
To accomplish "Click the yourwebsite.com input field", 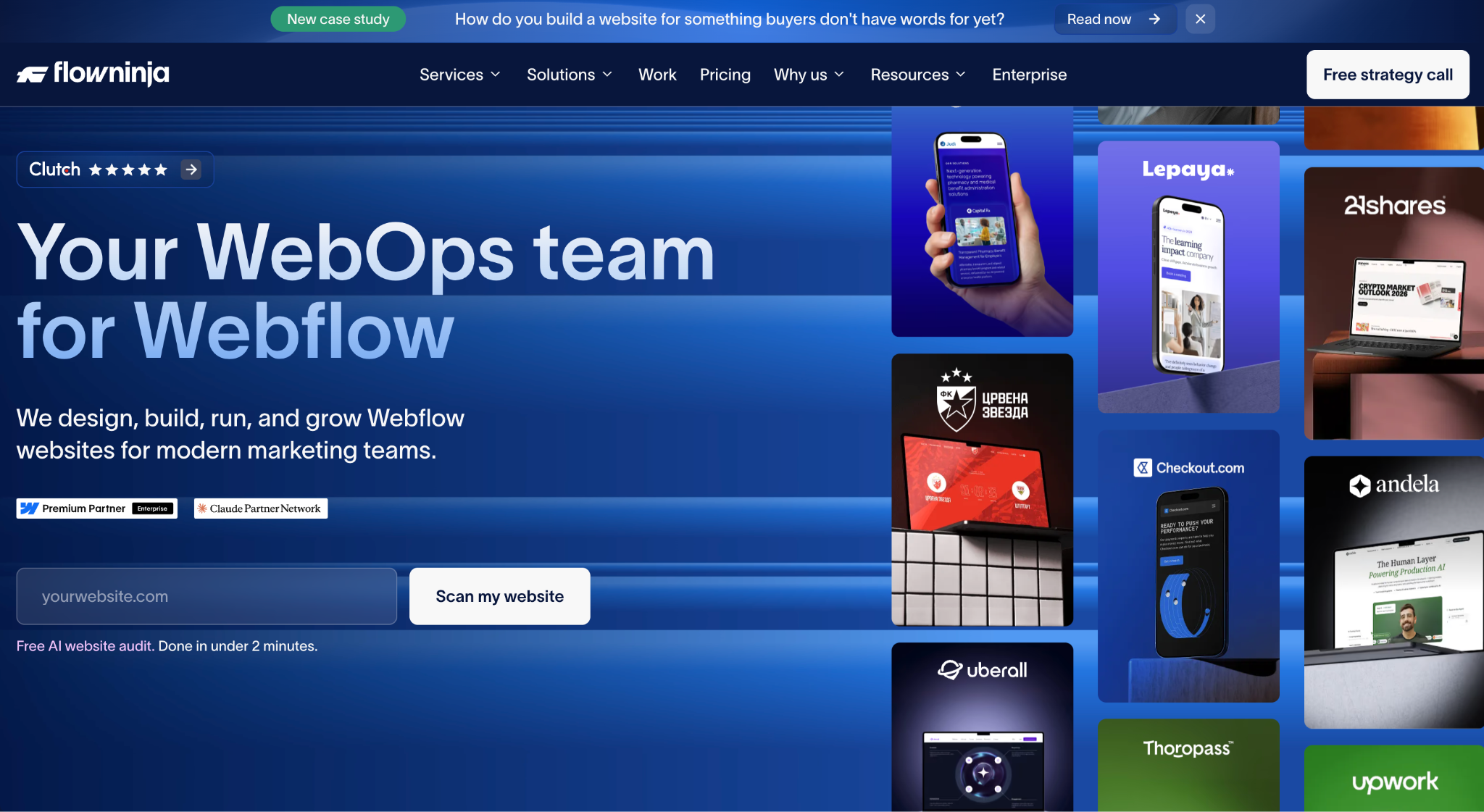I will 207,596.
